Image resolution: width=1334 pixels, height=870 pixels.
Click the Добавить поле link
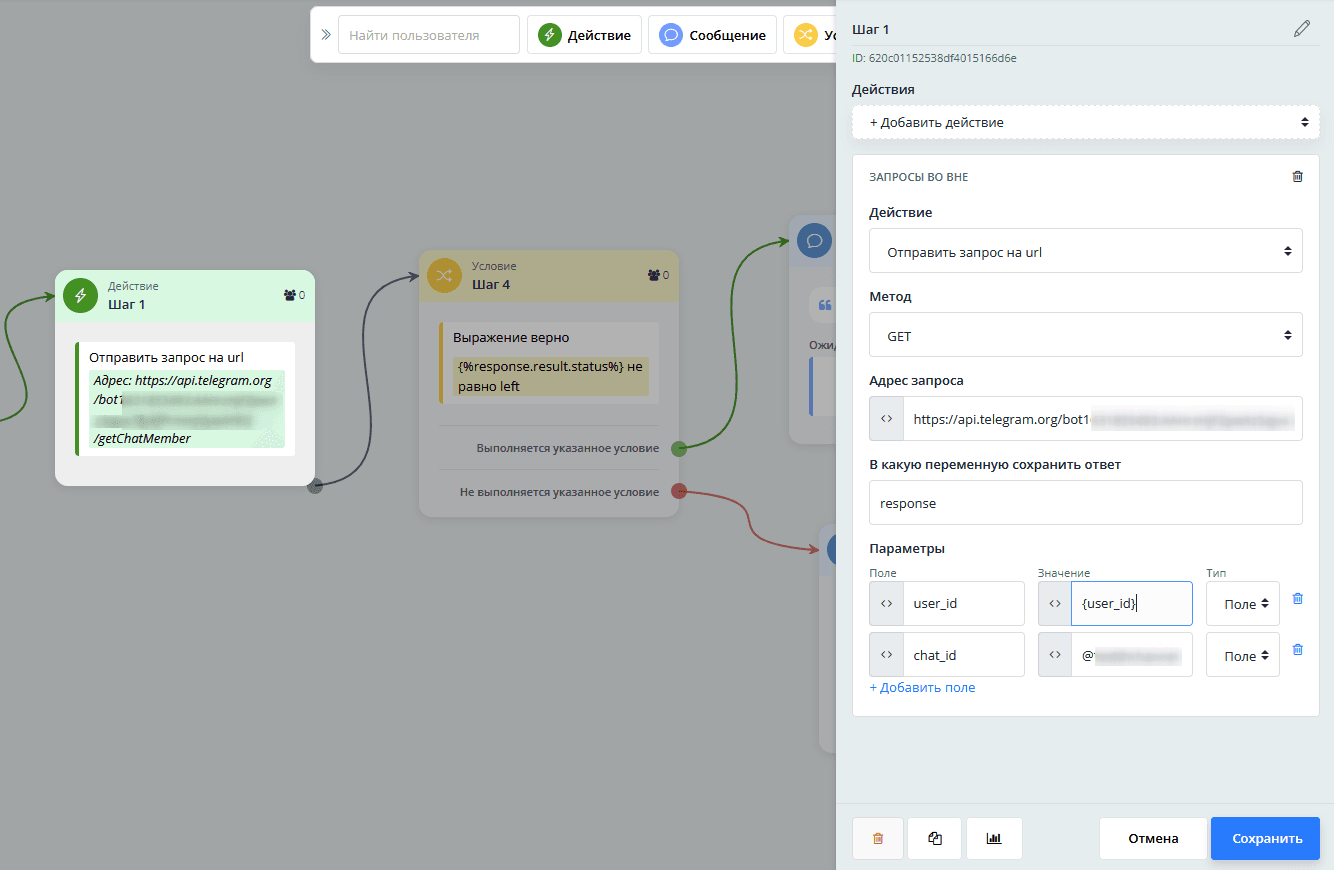pos(922,688)
